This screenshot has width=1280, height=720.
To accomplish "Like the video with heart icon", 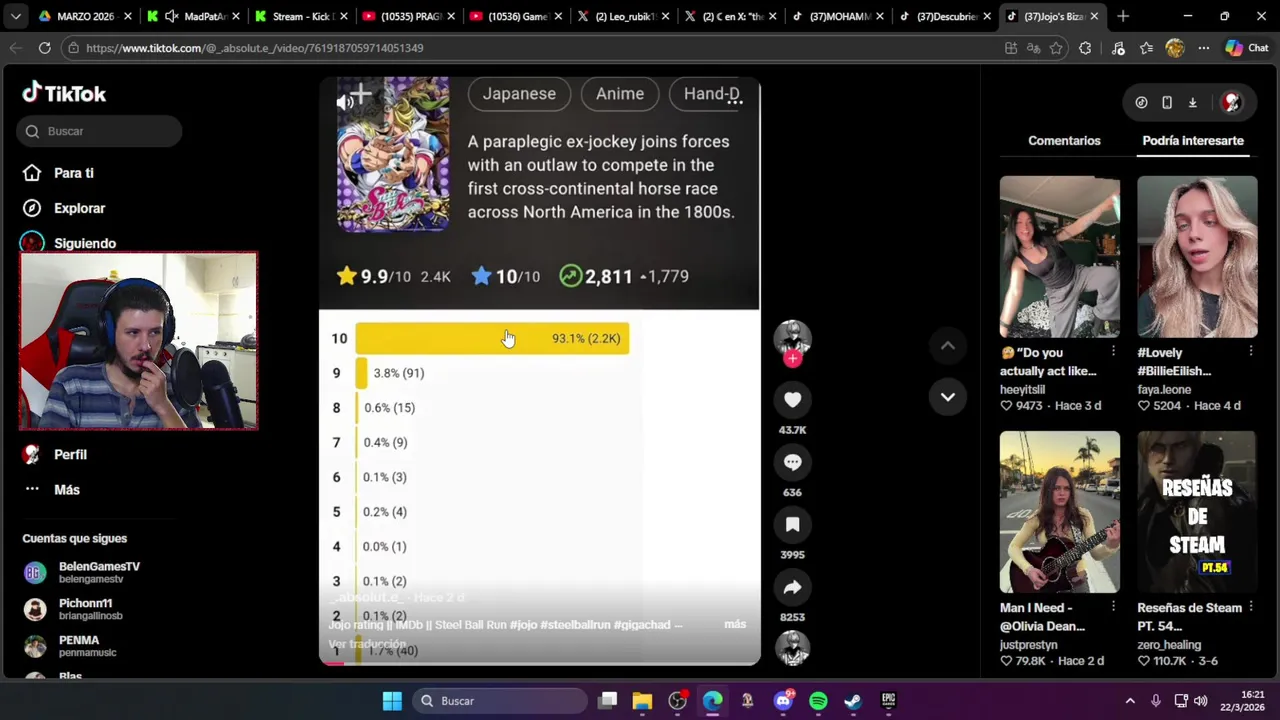I will click(792, 399).
